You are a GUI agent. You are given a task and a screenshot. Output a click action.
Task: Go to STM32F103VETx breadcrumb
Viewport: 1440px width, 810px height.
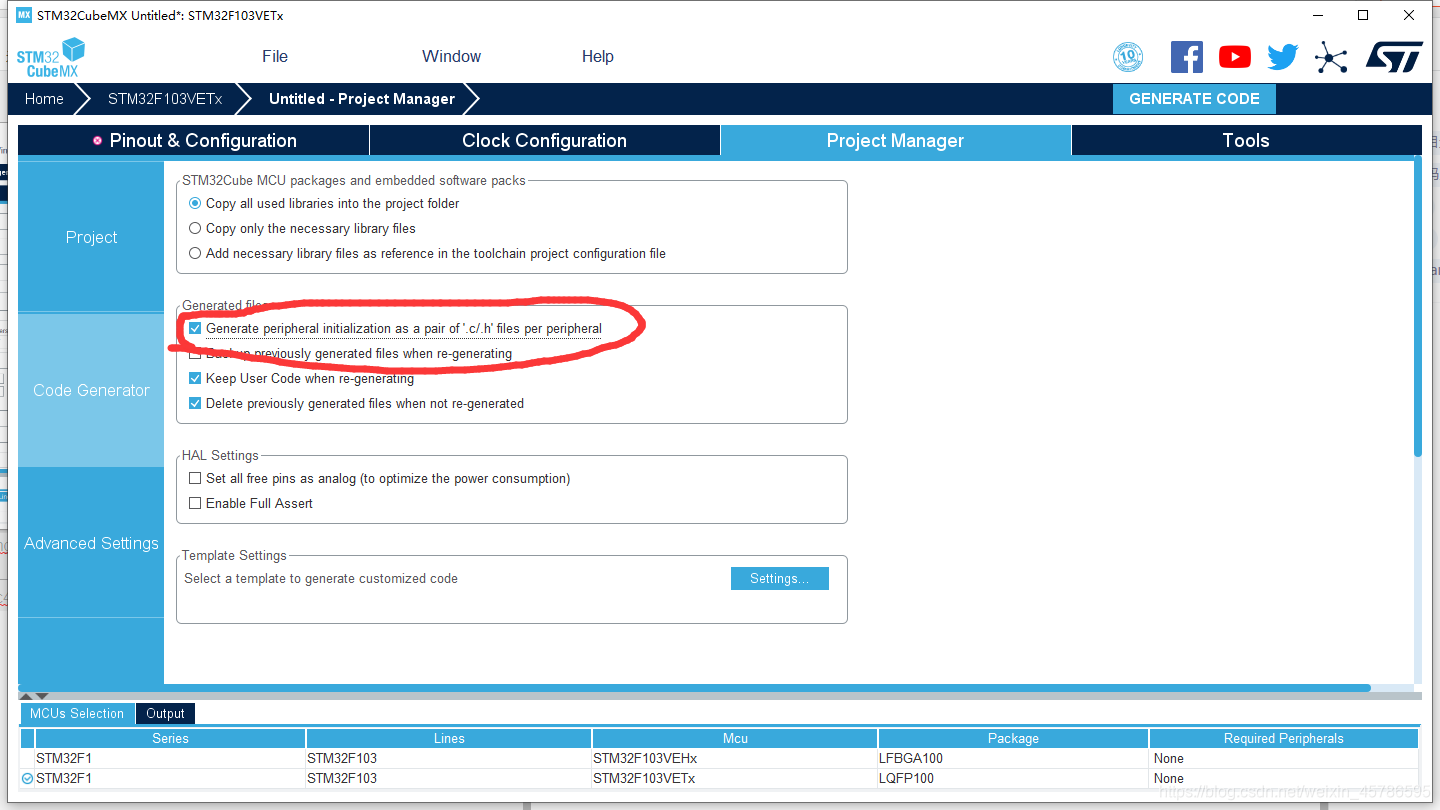(165, 99)
